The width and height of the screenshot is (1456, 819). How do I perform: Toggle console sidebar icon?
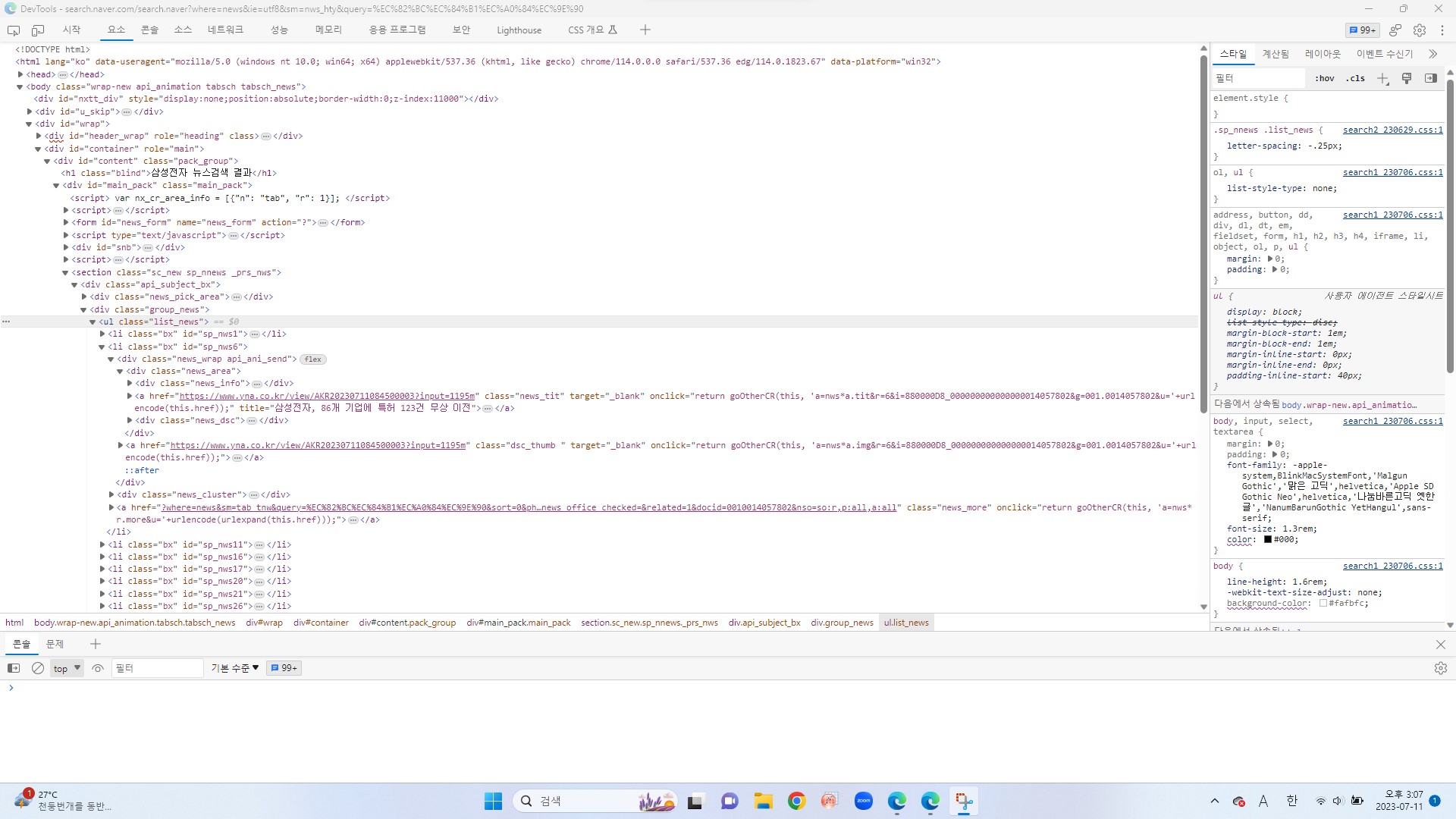14,668
